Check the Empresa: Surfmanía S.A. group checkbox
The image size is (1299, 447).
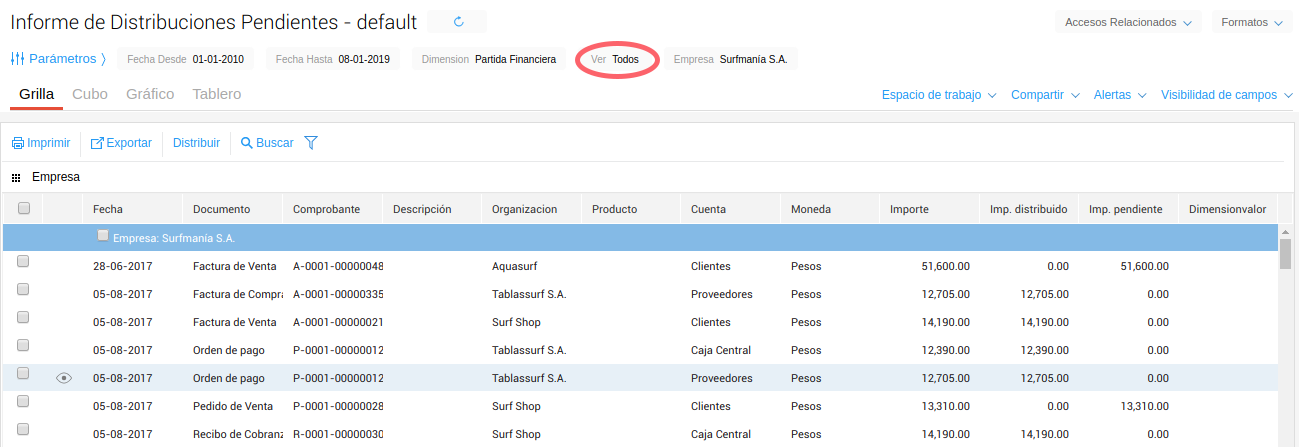[103, 237]
